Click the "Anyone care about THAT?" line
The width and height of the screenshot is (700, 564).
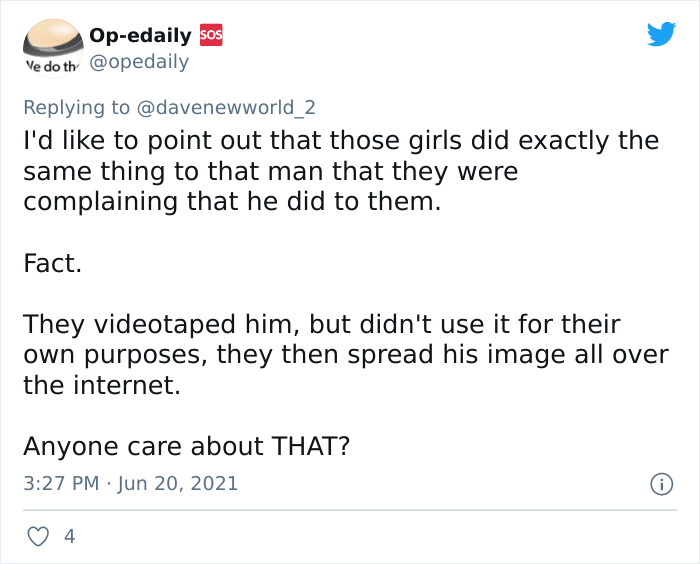click(x=186, y=445)
